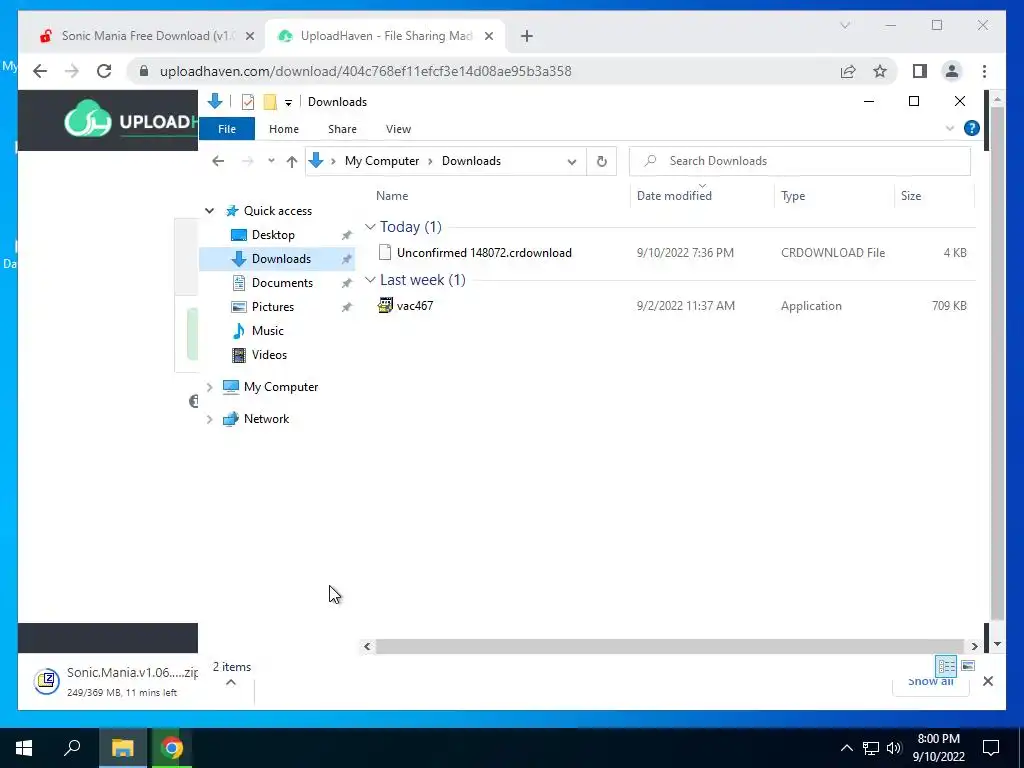The height and width of the screenshot is (768, 1024).
Task: Open the network icon in system tray
Action: [x=871, y=748]
